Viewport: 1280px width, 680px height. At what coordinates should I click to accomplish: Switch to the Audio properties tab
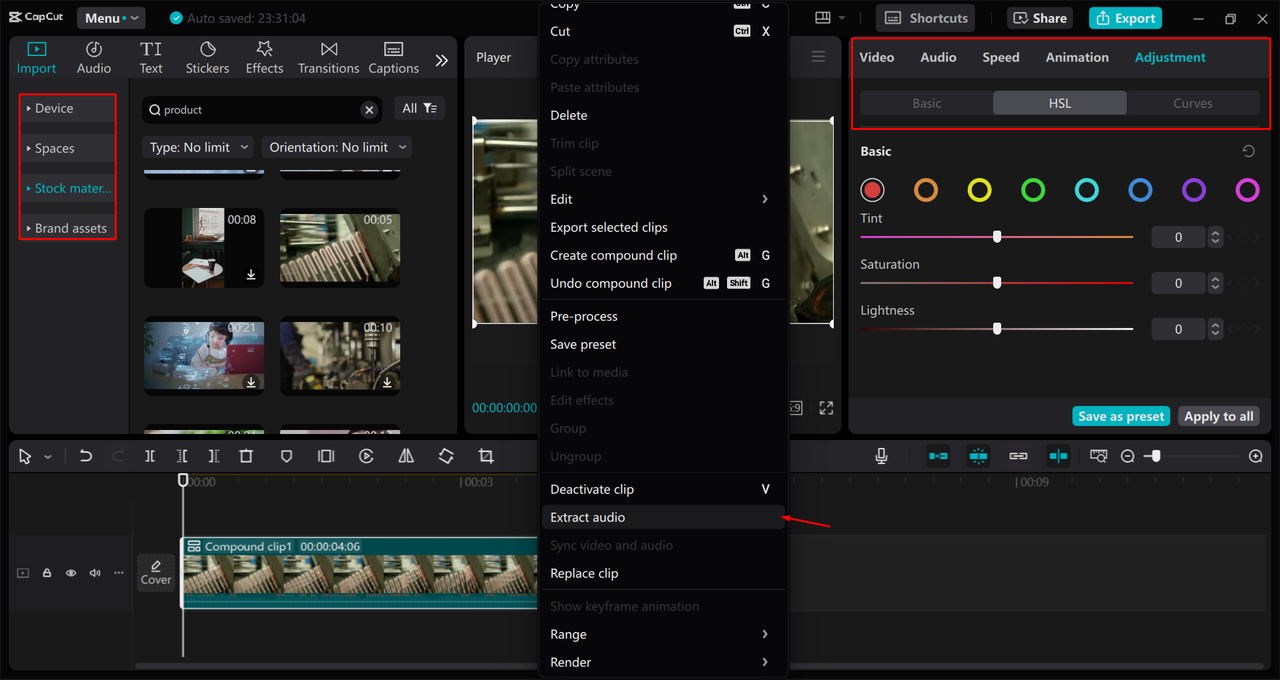click(x=938, y=57)
